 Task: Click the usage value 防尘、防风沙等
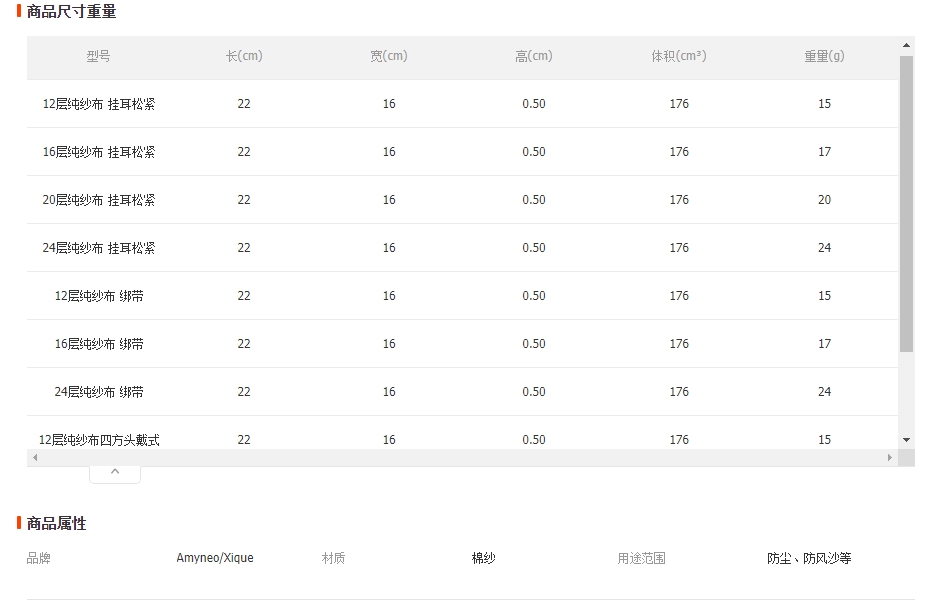click(x=809, y=558)
